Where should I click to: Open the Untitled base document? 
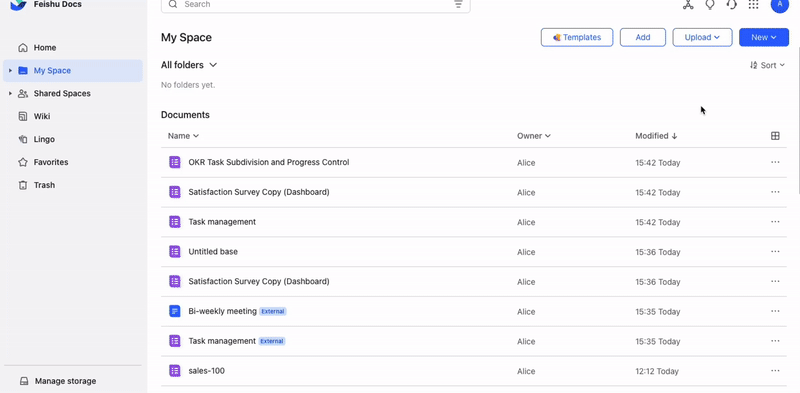(213, 252)
